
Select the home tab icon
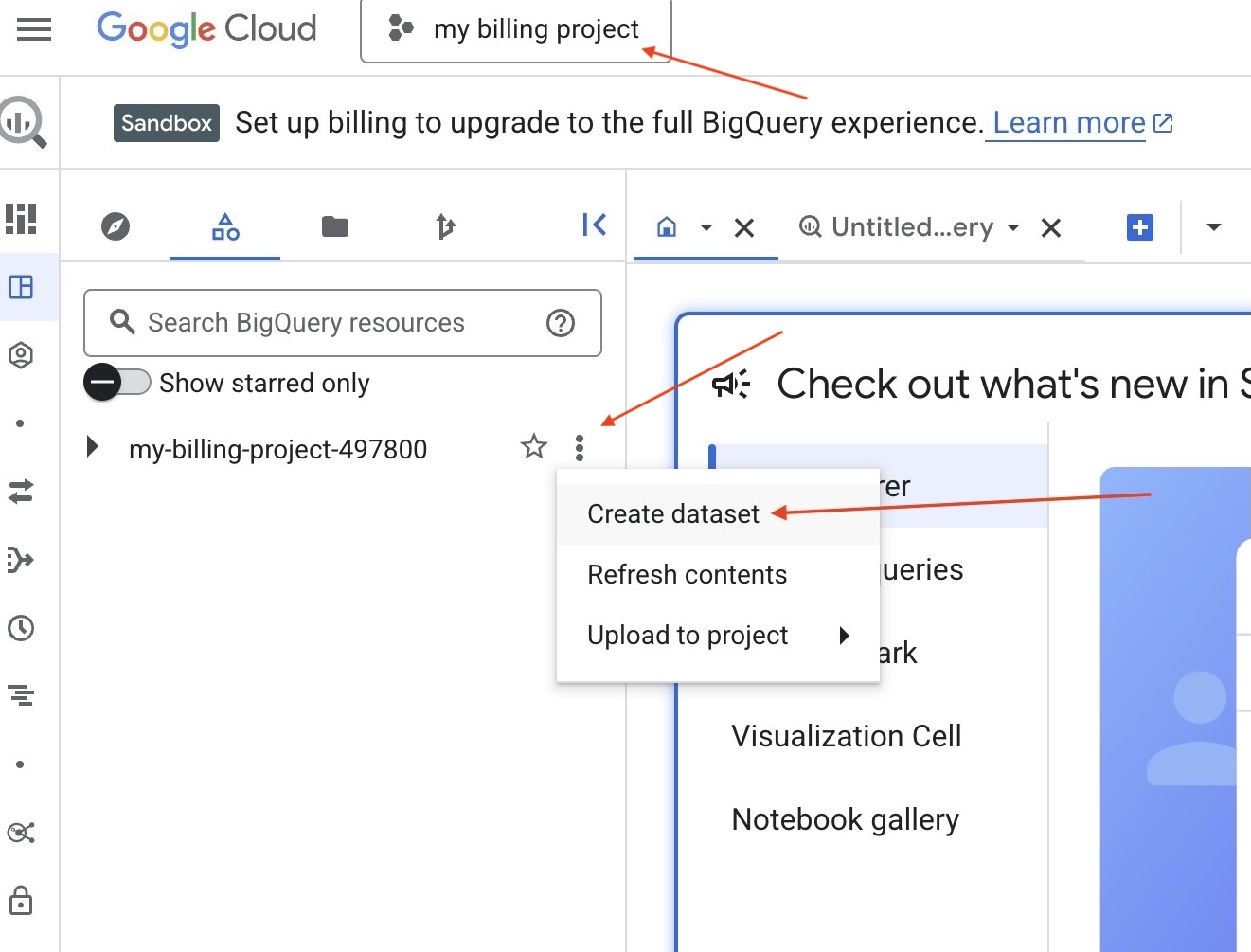tap(667, 226)
